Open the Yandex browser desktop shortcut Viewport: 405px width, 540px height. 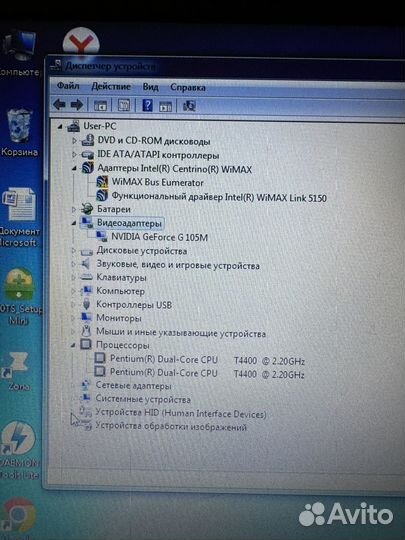[81, 42]
